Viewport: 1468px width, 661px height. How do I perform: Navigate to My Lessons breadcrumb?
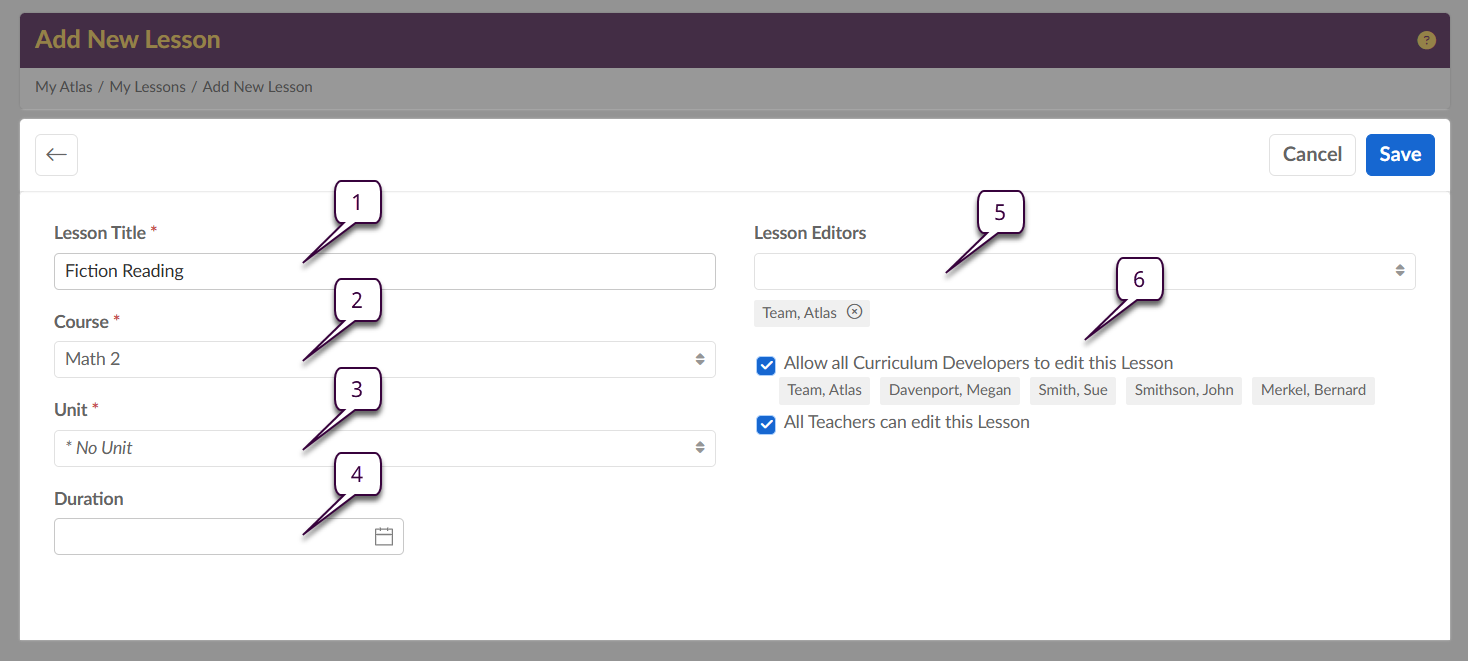point(147,87)
